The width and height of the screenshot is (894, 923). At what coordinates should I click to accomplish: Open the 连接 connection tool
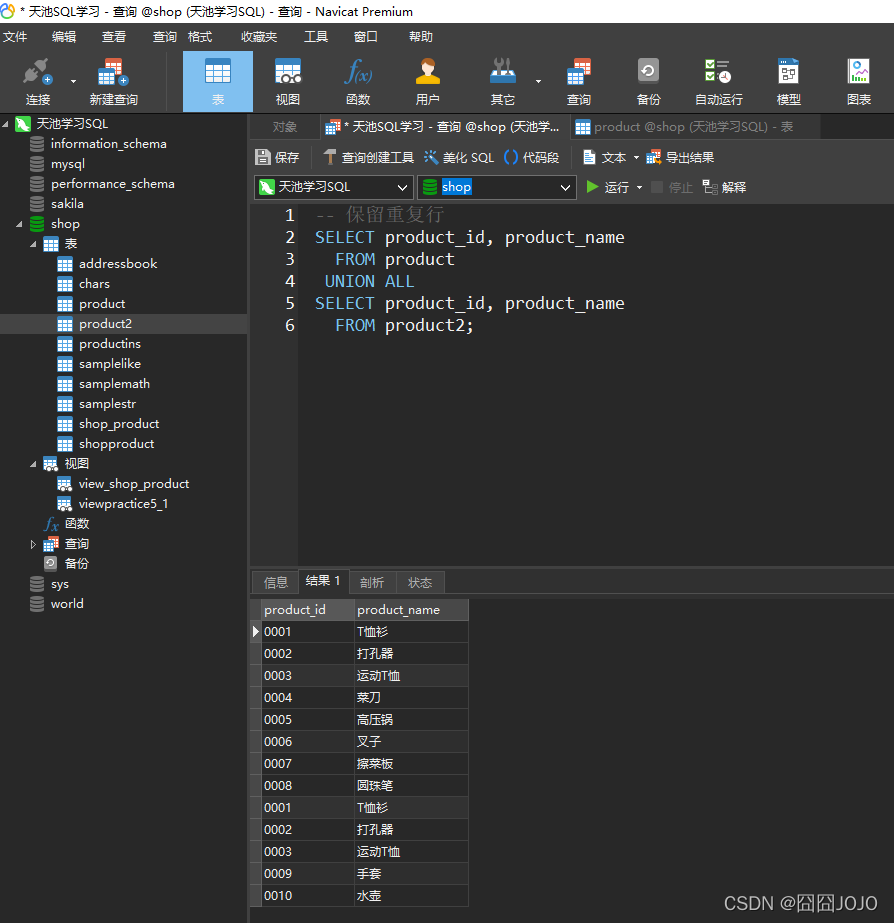pyautogui.click(x=38, y=81)
